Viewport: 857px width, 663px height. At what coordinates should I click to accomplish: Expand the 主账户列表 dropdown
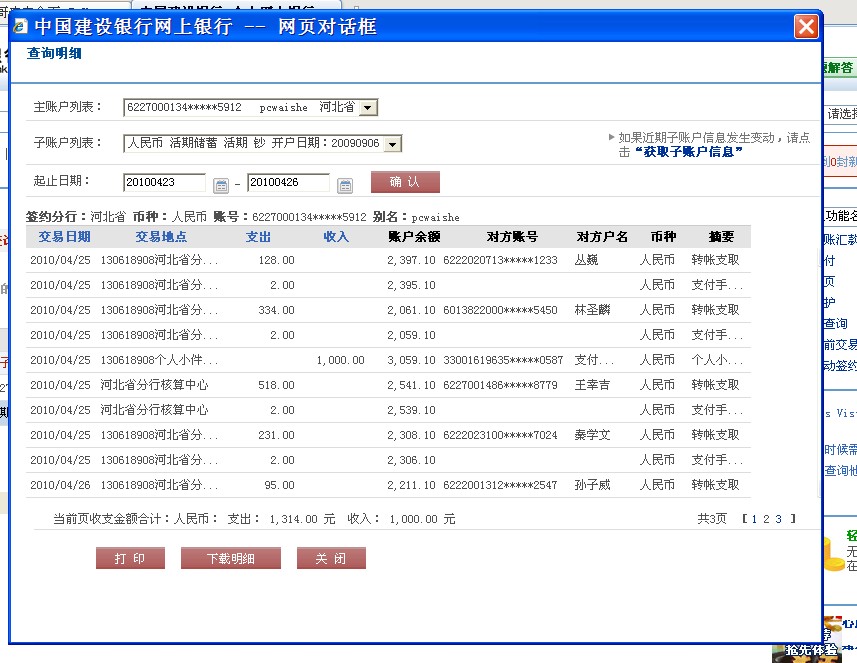tap(368, 108)
